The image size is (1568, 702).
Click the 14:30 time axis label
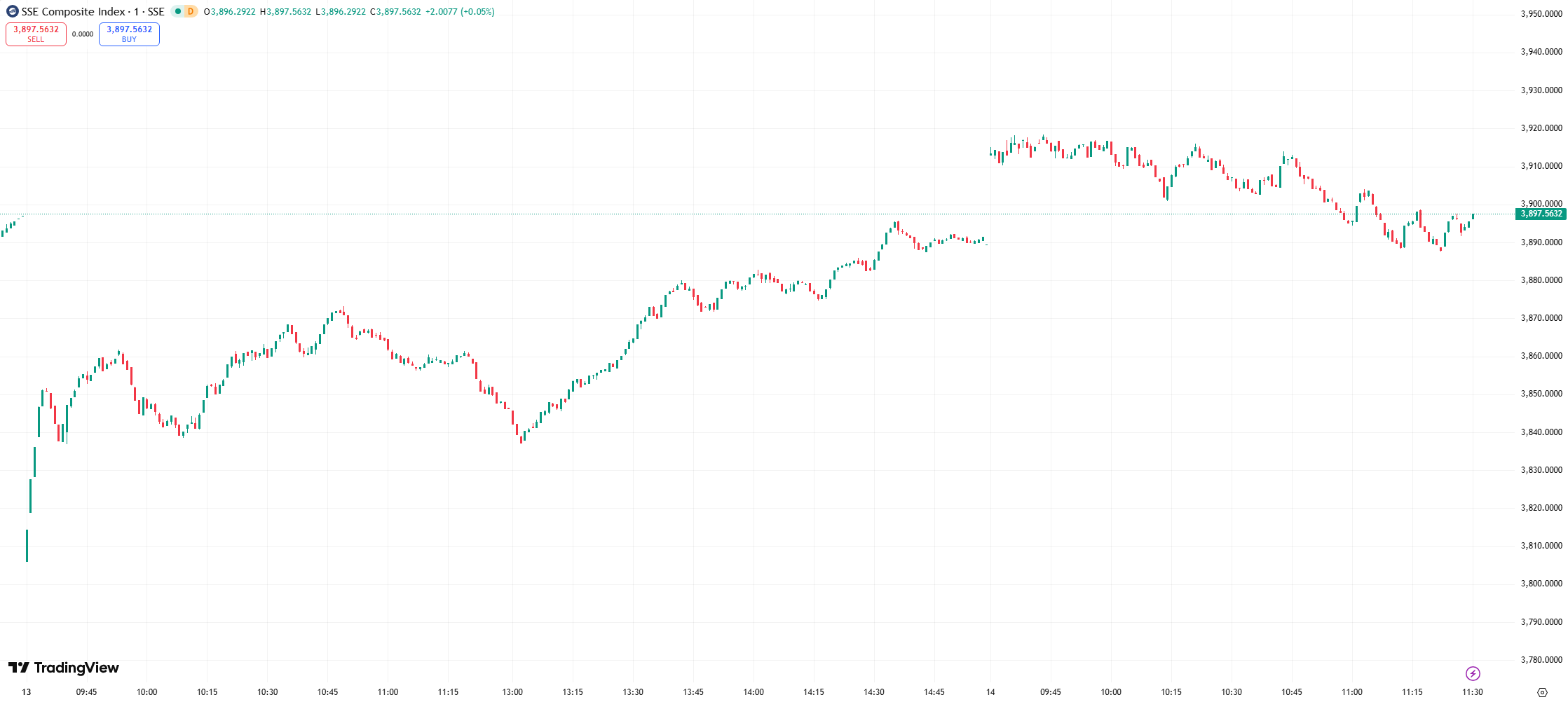click(874, 692)
